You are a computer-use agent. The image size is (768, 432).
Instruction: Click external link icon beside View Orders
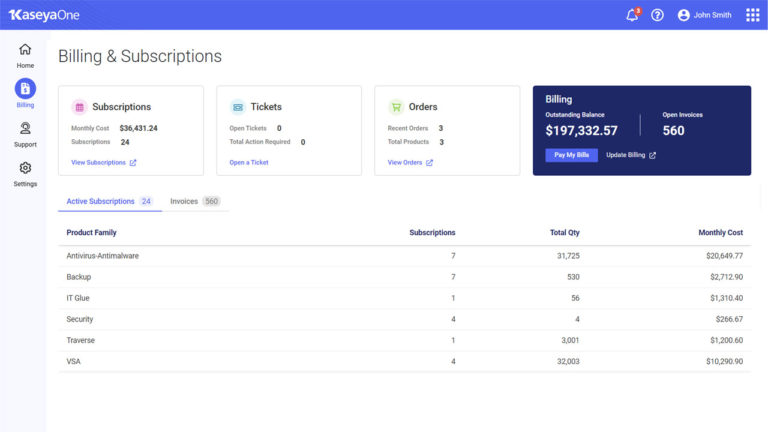coord(429,163)
